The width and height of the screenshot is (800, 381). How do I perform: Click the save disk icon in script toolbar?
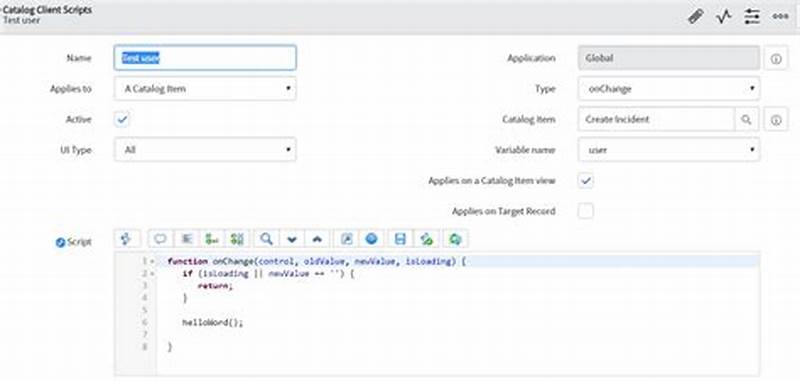tap(401, 238)
